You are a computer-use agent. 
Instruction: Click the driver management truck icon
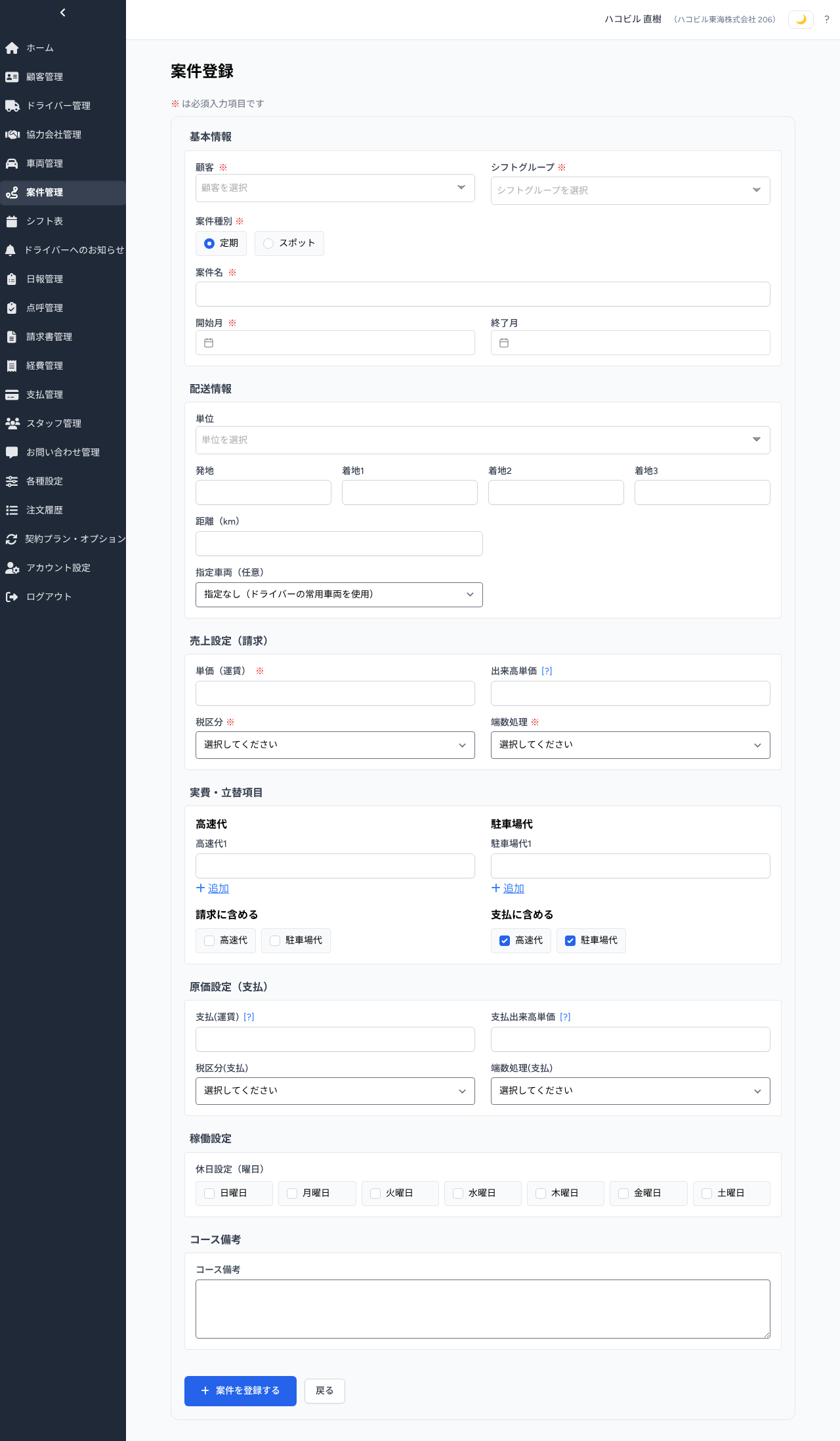pyautogui.click(x=12, y=106)
